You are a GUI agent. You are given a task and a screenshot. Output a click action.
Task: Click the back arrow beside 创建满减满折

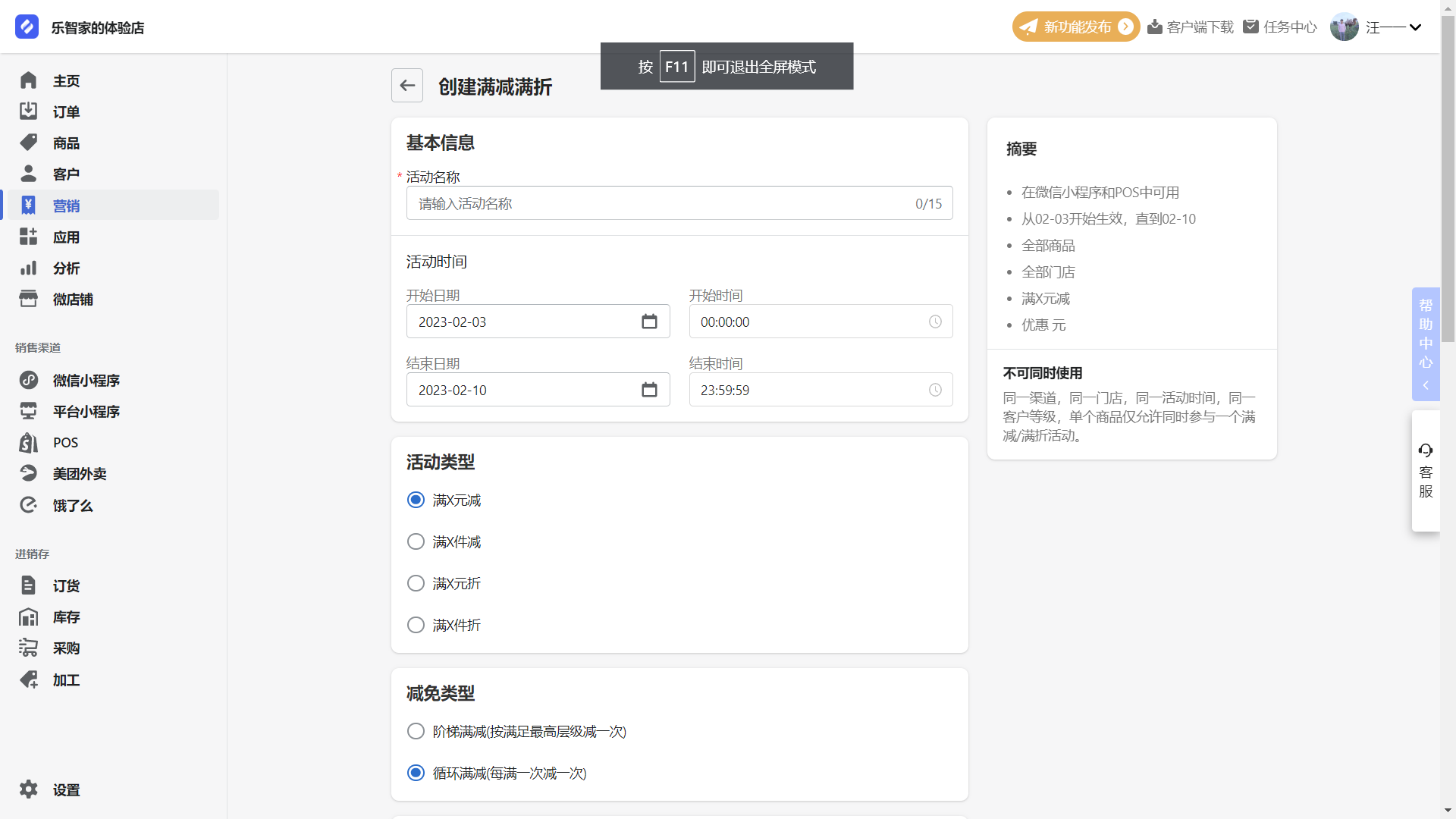point(407,86)
